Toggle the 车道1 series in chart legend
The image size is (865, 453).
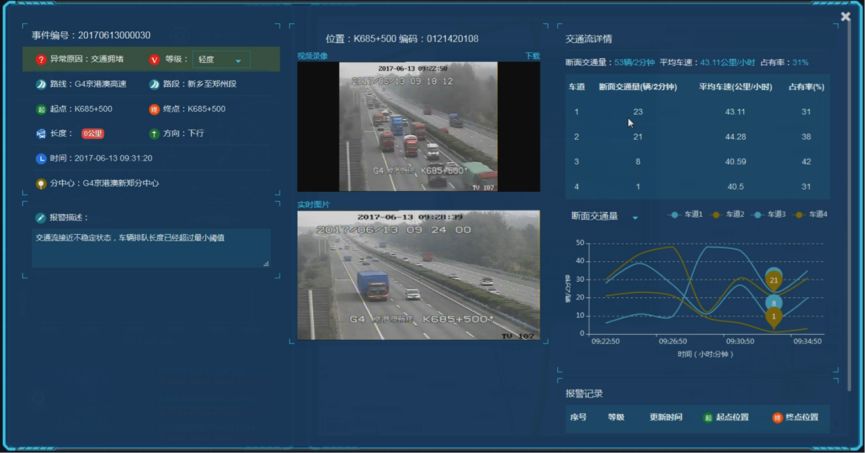click(686, 215)
